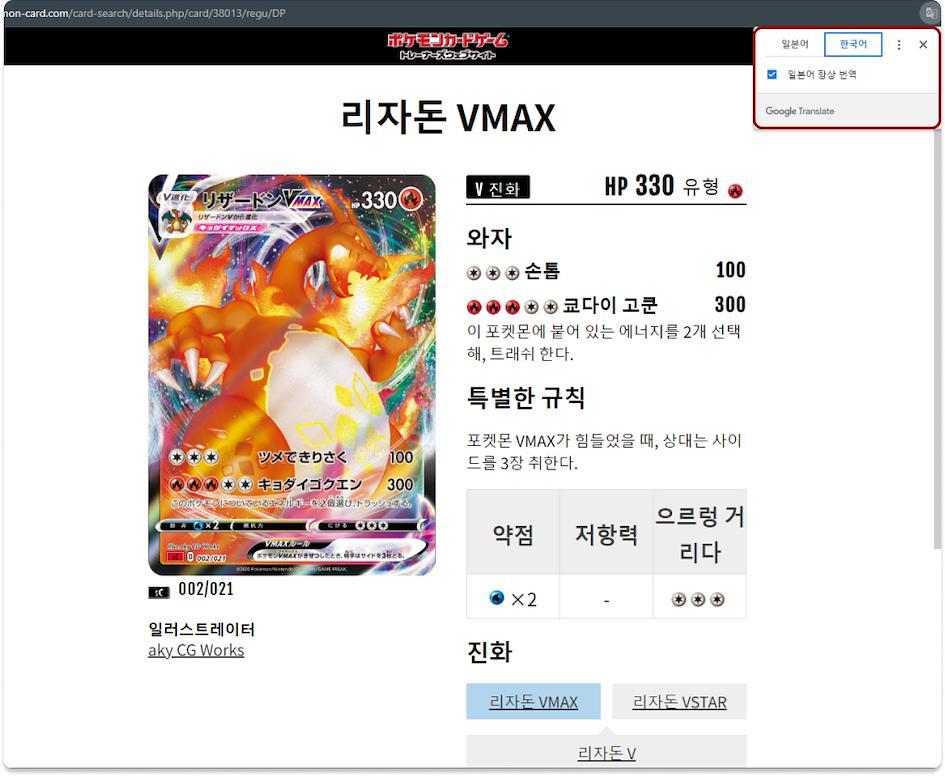Click the '손톱' attack name
Image resolution: width=945 pixels, height=776 pixels.
[x=542, y=271]
